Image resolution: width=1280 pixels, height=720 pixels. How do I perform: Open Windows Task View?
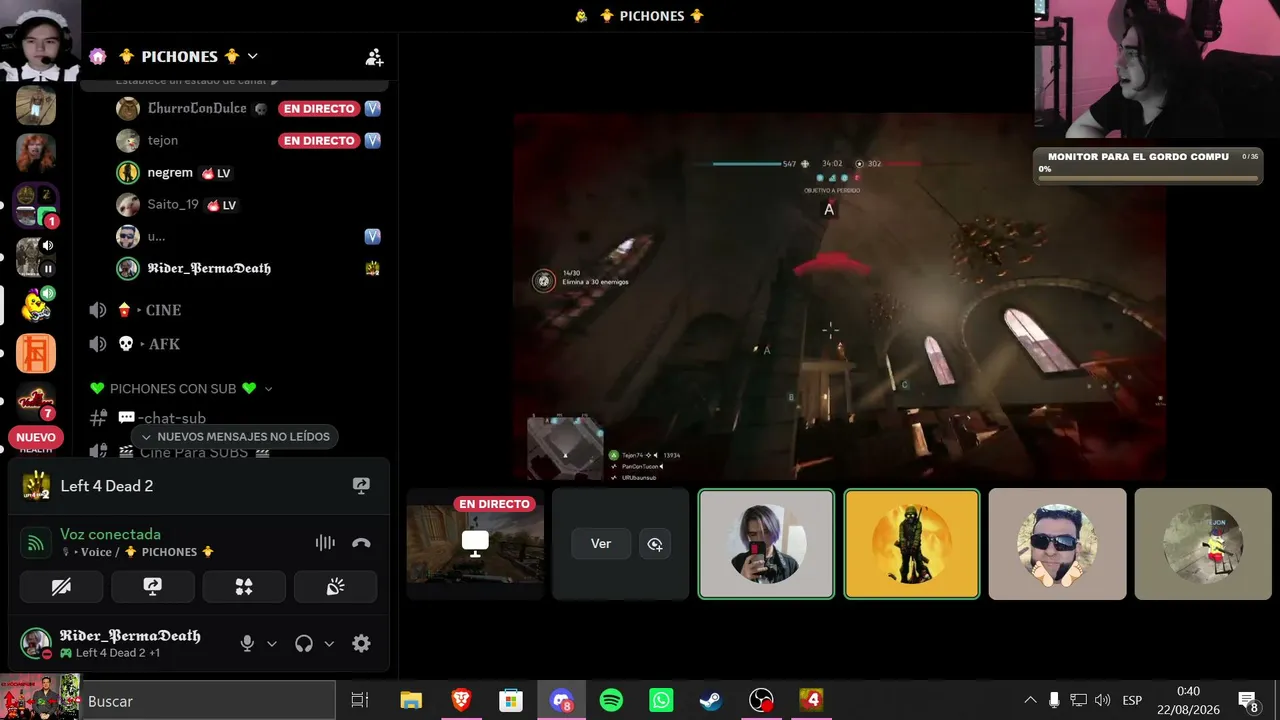click(360, 701)
